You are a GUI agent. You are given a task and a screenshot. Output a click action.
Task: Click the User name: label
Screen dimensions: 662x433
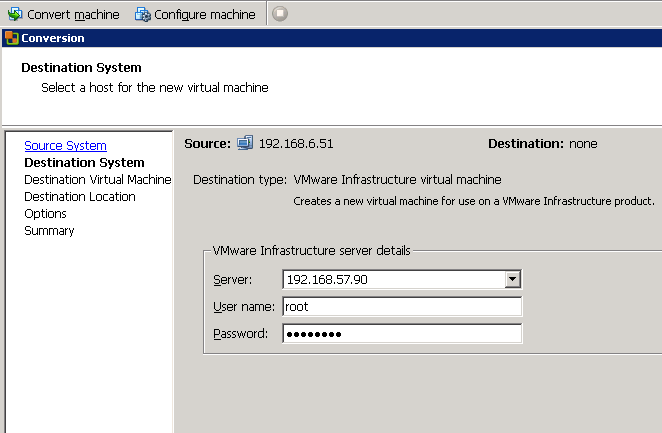point(244,306)
